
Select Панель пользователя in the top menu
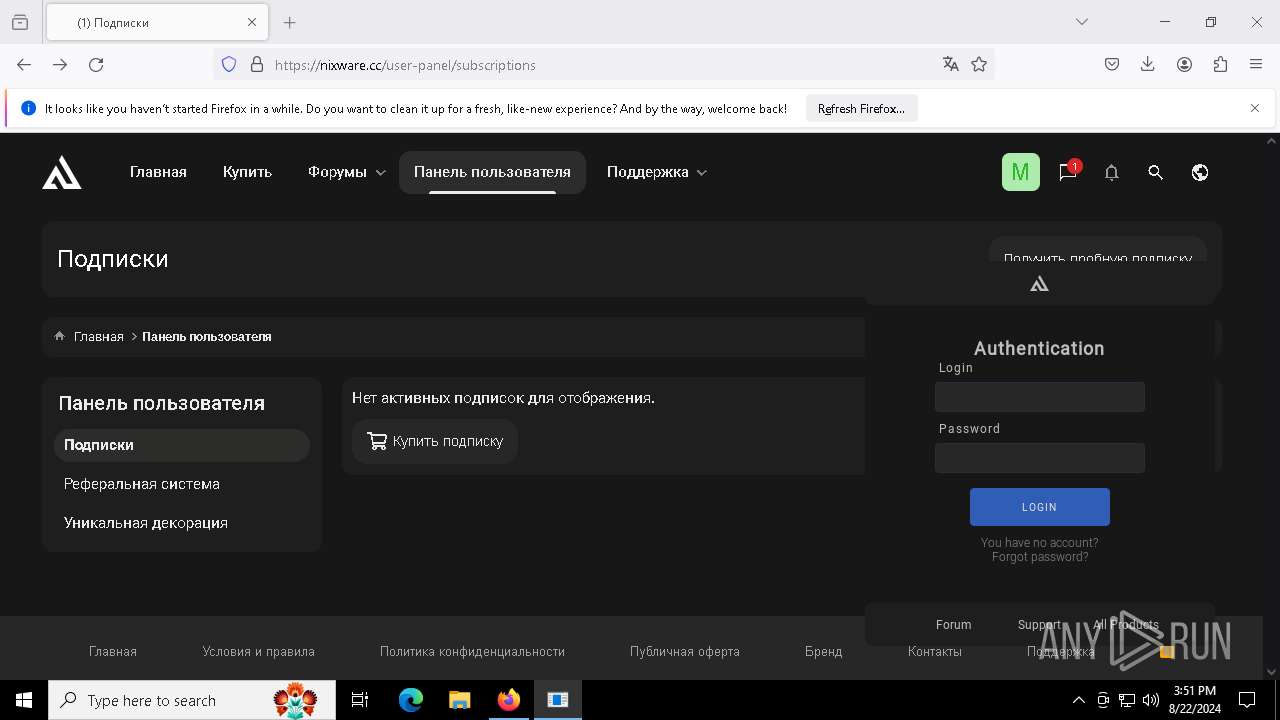coord(492,172)
